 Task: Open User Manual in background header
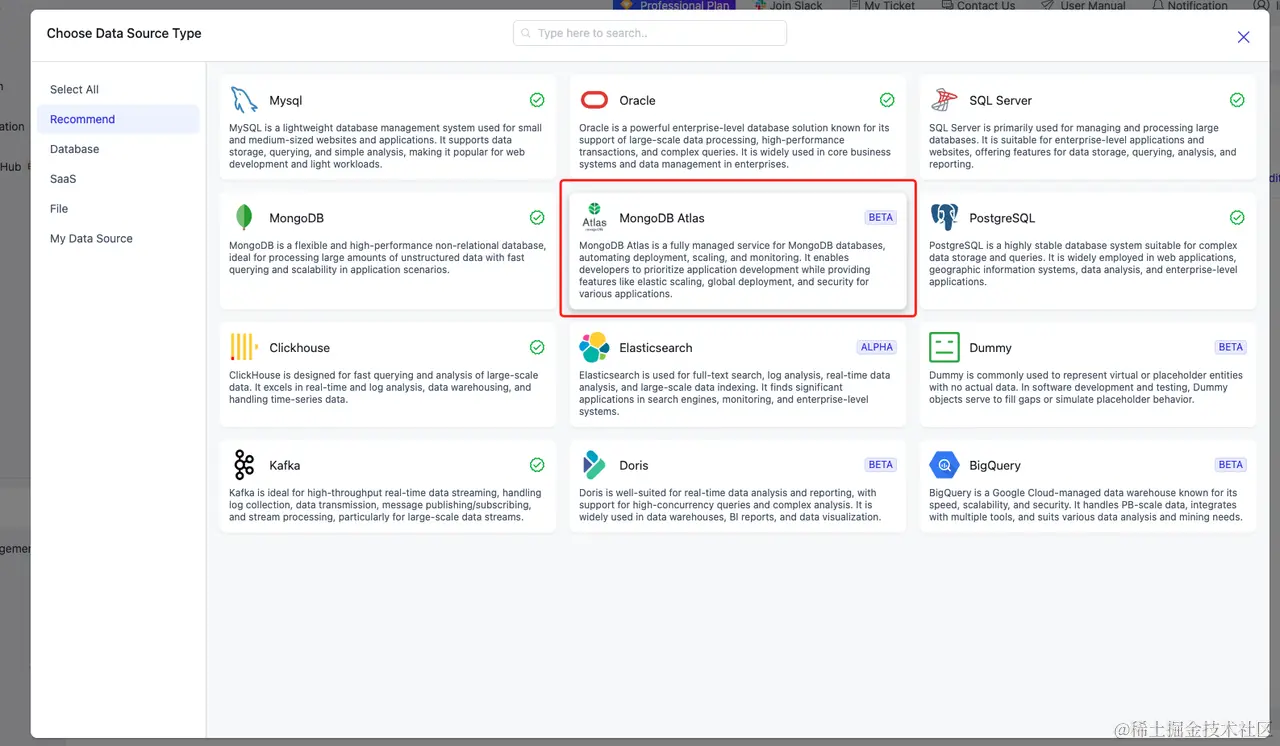coord(1083,5)
